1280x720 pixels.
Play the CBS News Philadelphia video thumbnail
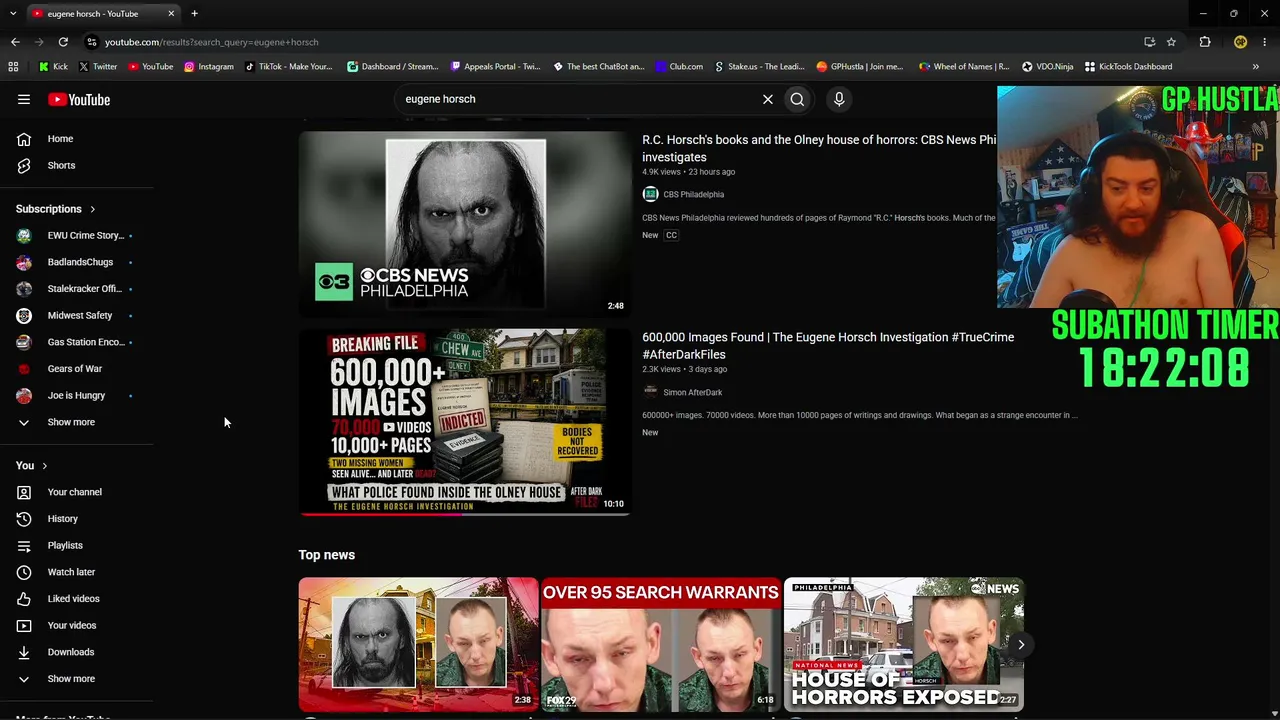point(465,225)
